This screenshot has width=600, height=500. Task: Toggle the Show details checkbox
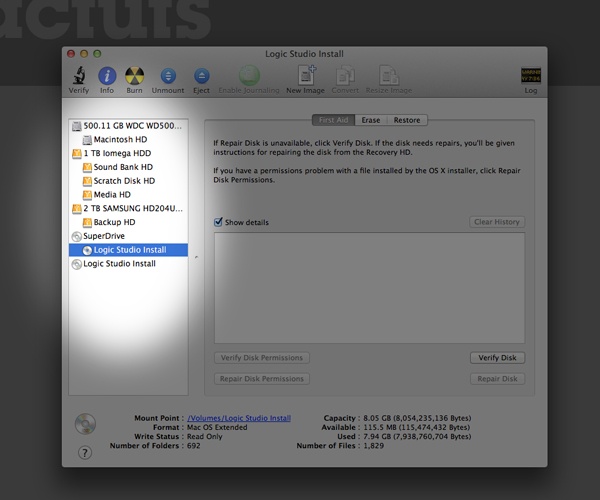coord(218,222)
